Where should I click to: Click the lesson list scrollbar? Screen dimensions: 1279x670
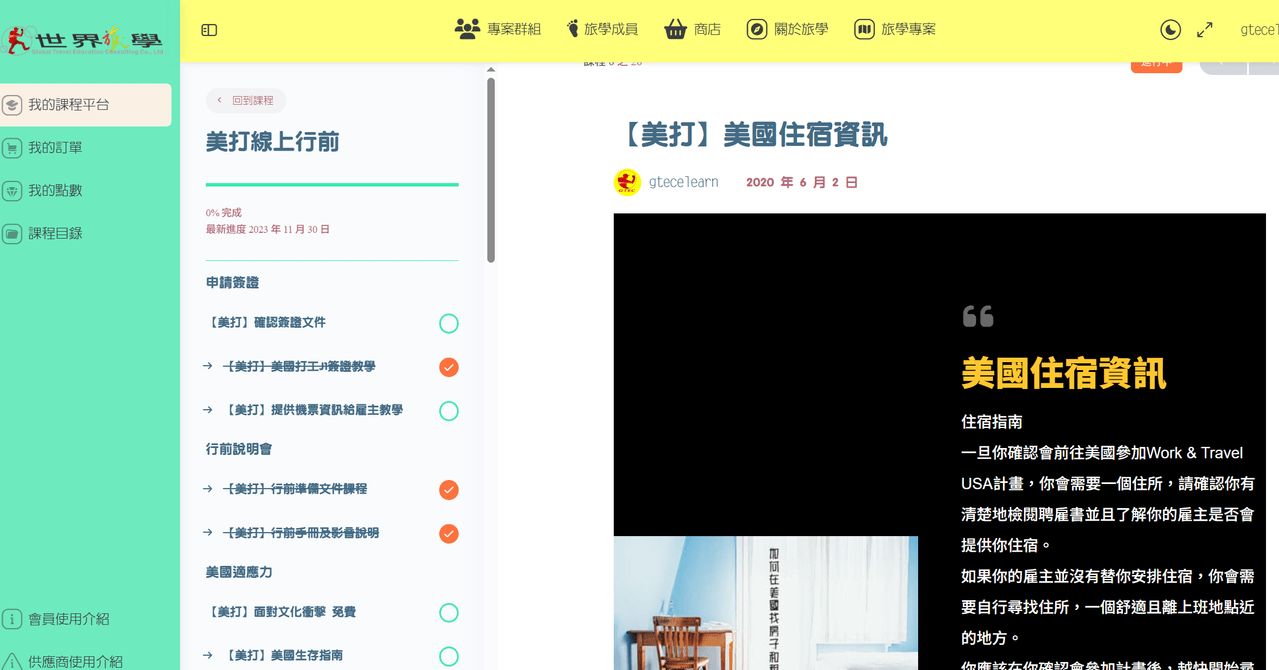pyautogui.click(x=491, y=170)
